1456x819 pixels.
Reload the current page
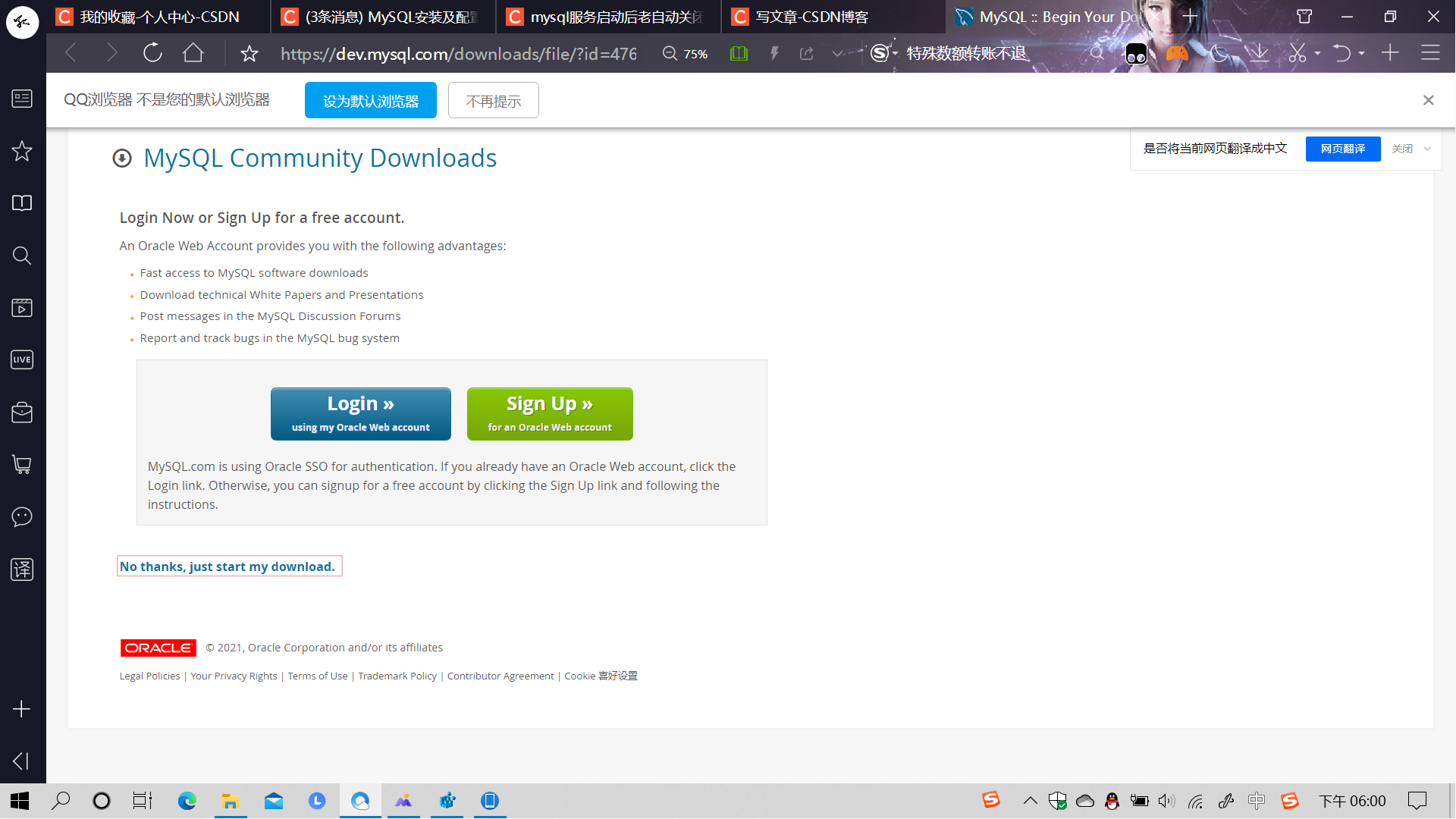click(153, 53)
